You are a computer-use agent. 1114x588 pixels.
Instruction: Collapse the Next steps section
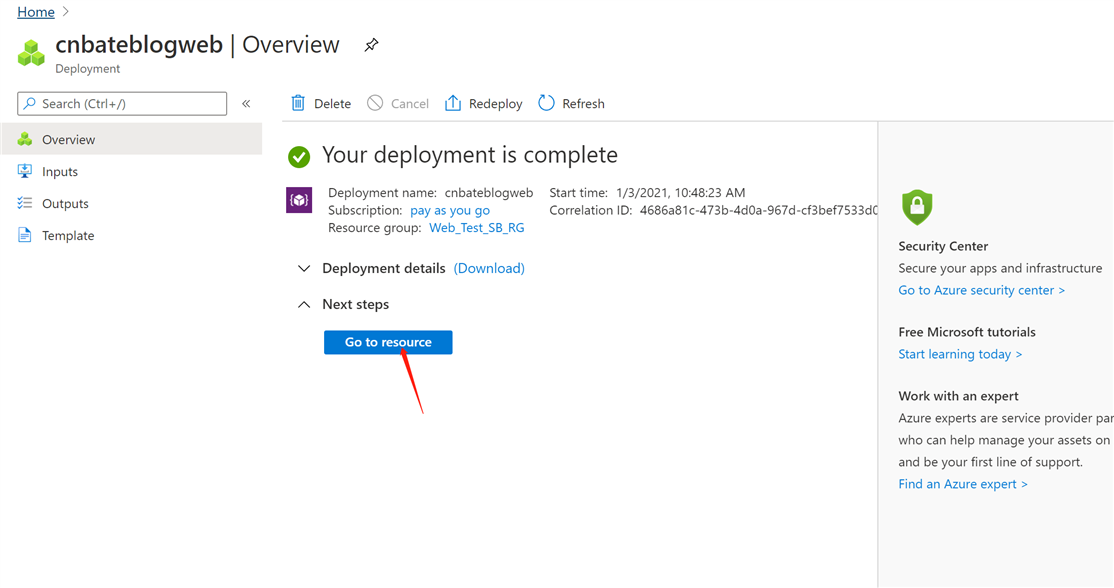(304, 305)
